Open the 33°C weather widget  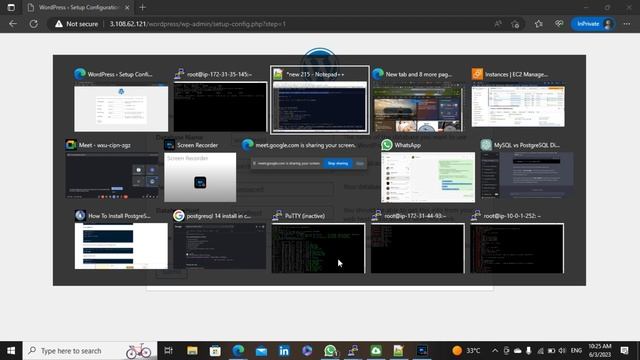coord(466,351)
